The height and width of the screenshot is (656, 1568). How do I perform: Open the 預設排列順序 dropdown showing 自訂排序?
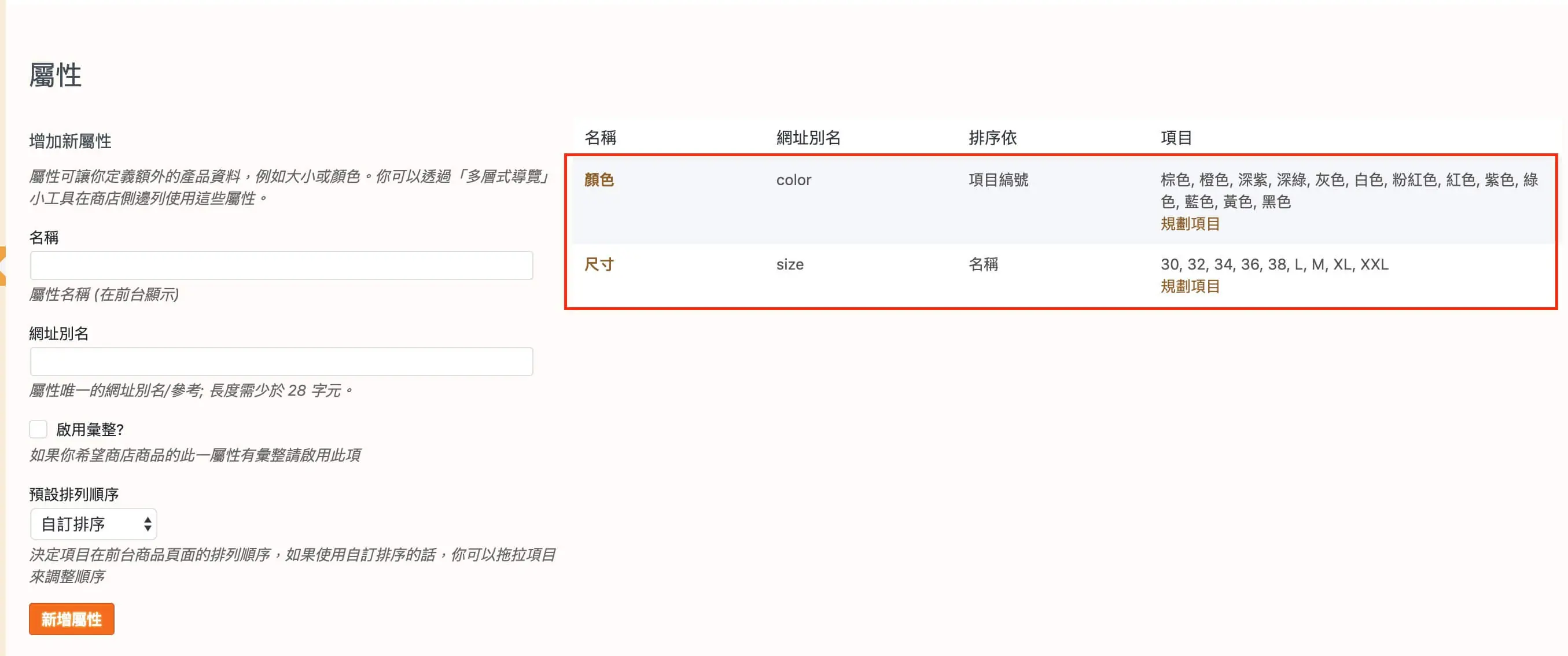(94, 524)
